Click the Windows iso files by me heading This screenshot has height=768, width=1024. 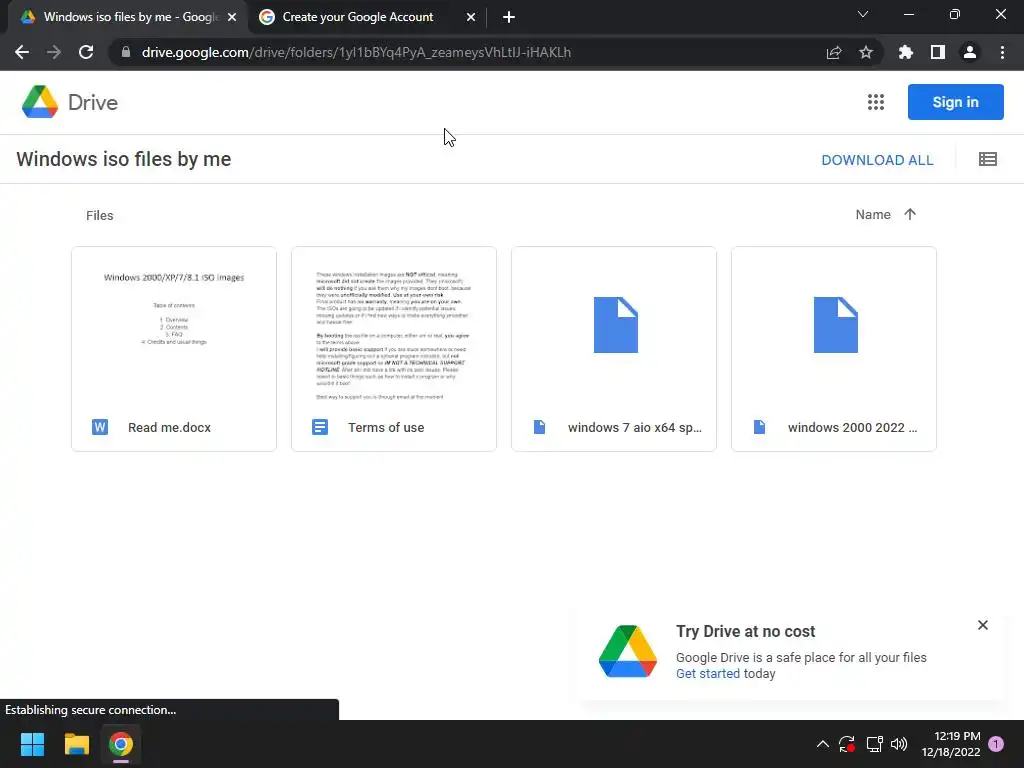tap(123, 159)
